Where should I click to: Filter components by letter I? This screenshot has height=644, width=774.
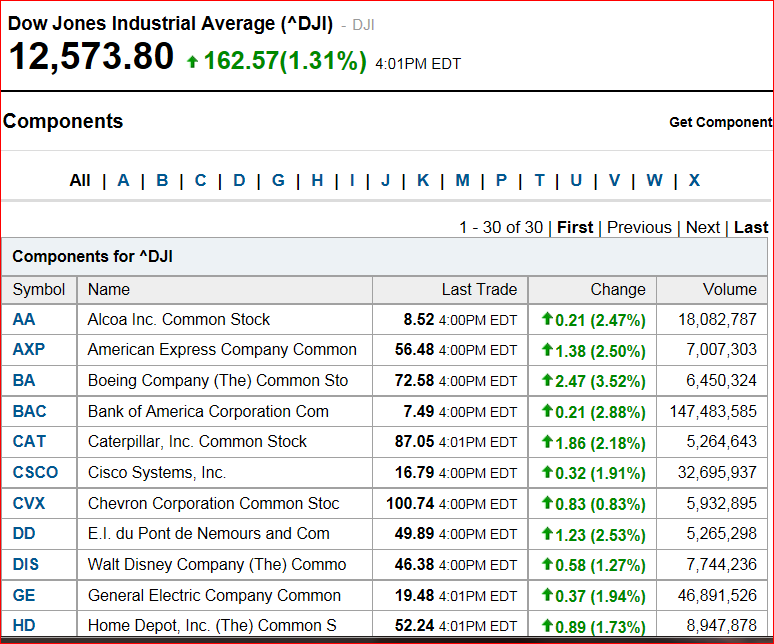(352, 180)
